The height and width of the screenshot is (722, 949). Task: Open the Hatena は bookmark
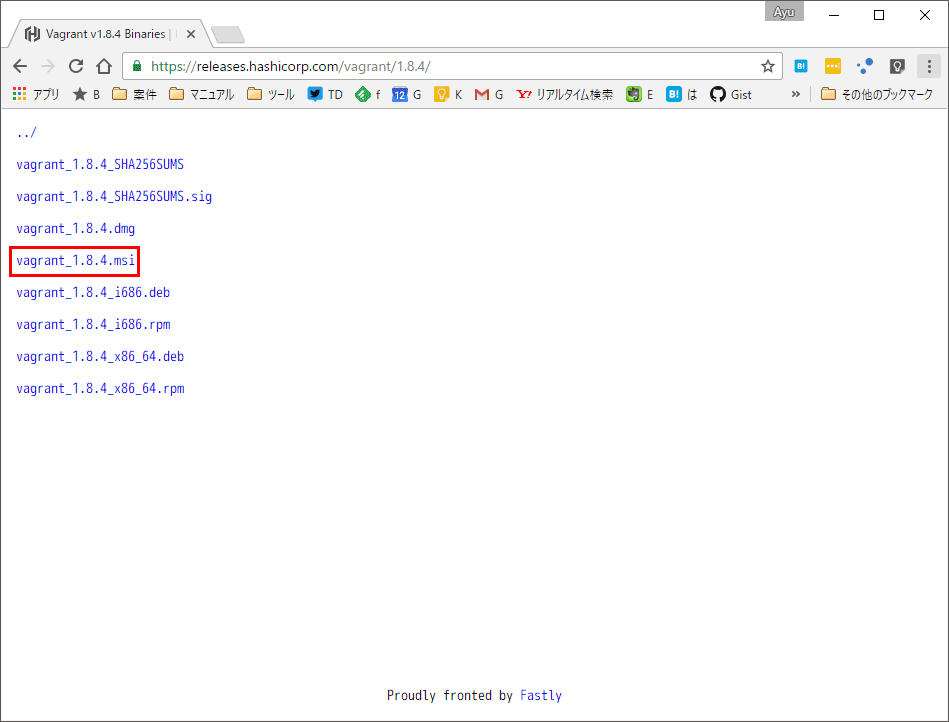tap(681, 94)
